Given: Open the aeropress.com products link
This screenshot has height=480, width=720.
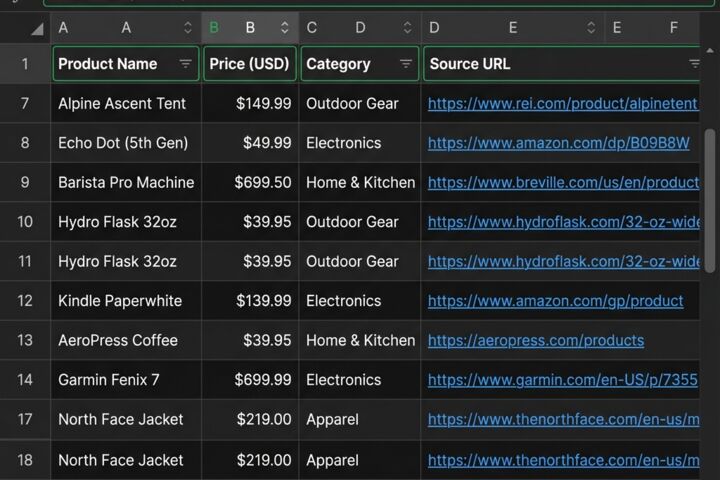Looking at the screenshot, I should point(536,340).
